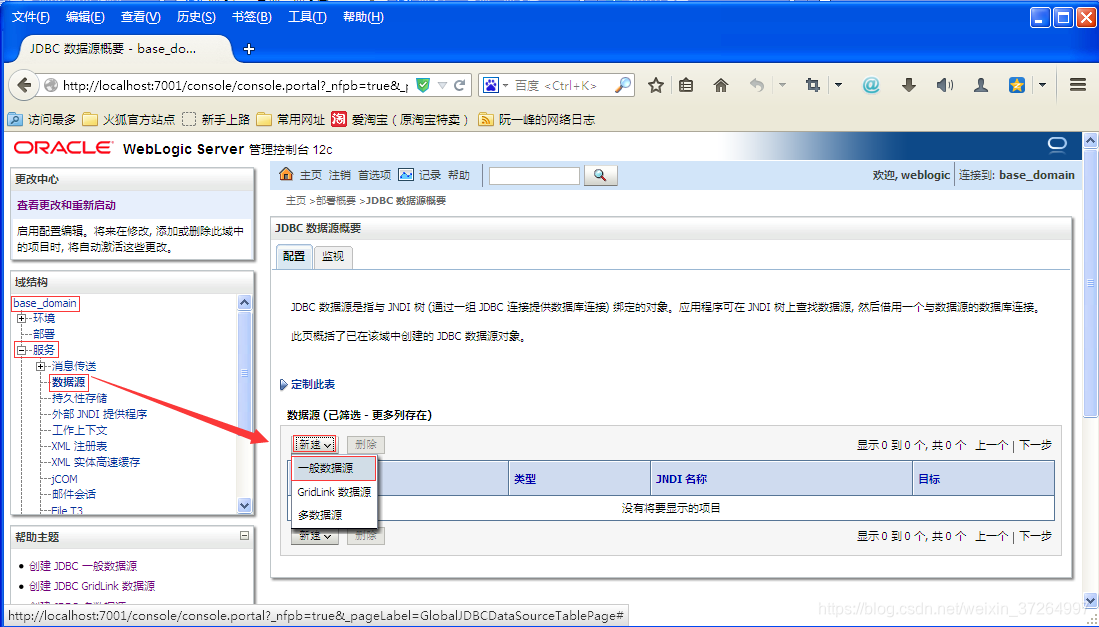Click the browser URL address field
Image resolution: width=1099 pixels, height=627 pixels.
pyautogui.click(x=235, y=85)
